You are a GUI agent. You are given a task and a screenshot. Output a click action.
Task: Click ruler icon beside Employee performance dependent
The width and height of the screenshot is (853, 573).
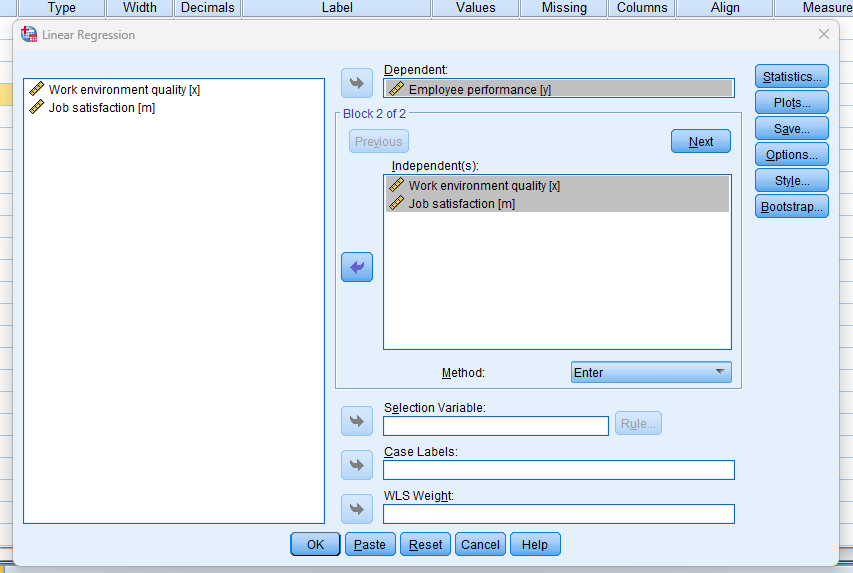click(397, 89)
